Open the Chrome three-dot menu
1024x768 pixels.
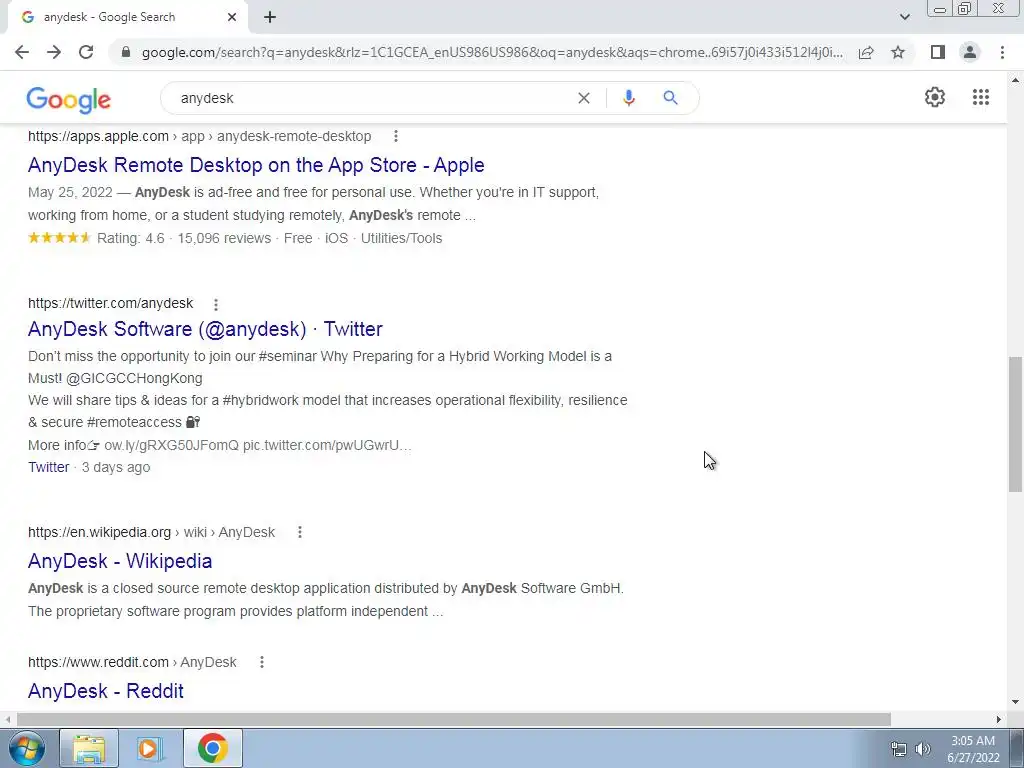point(1002,52)
